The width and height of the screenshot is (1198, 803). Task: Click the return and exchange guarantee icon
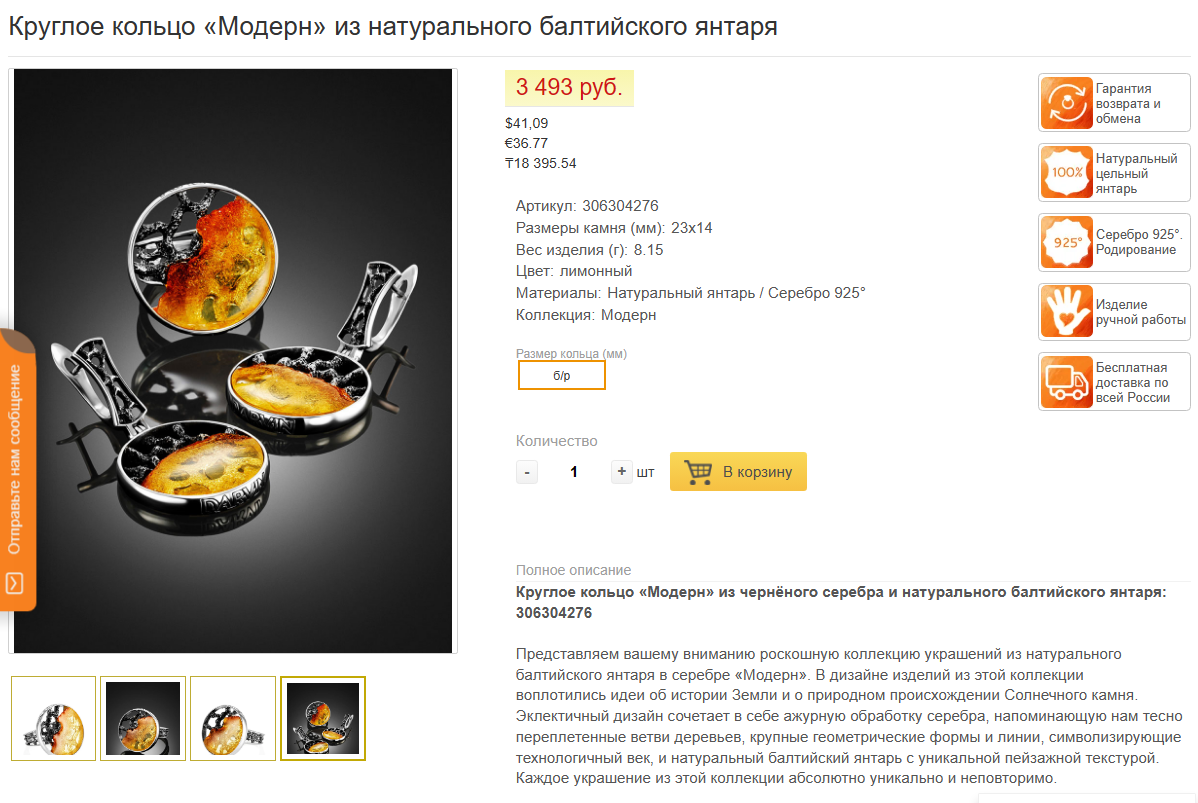1067,102
